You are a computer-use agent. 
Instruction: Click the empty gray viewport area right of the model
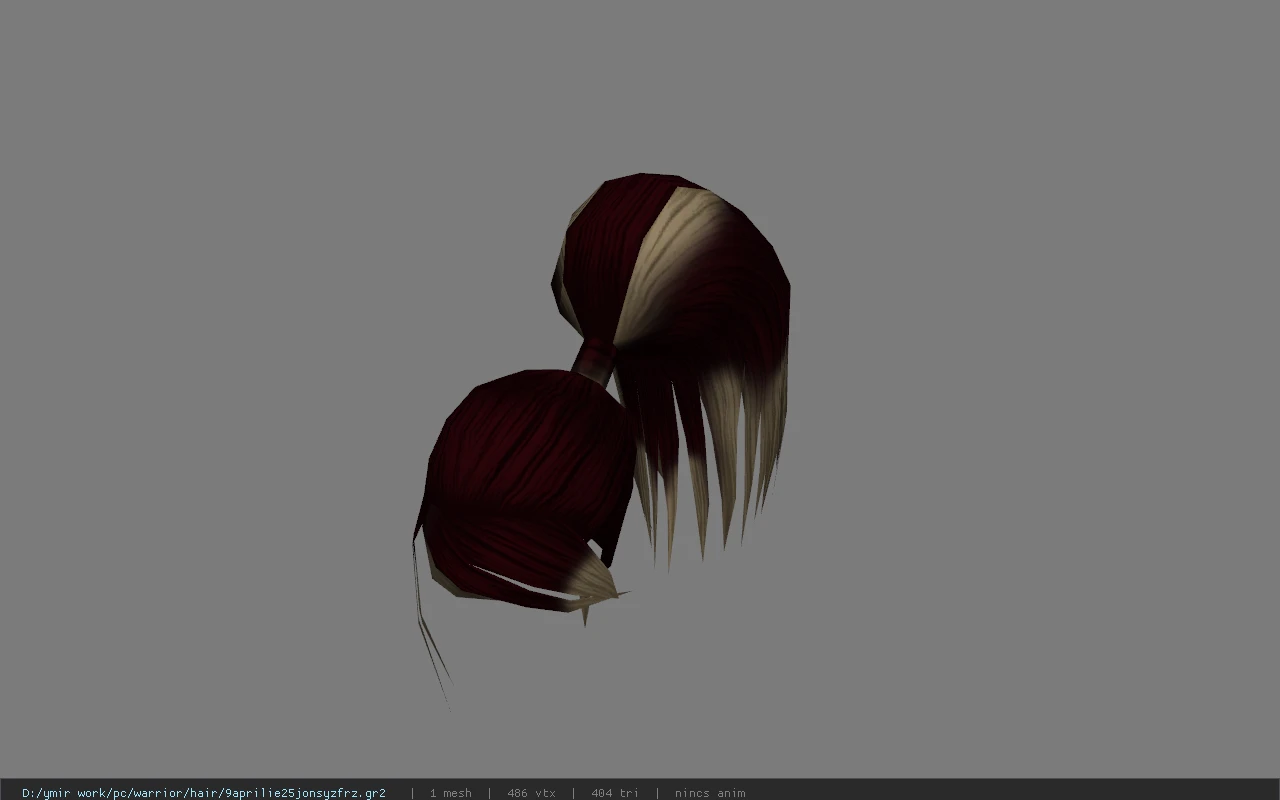click(1030, 400)
